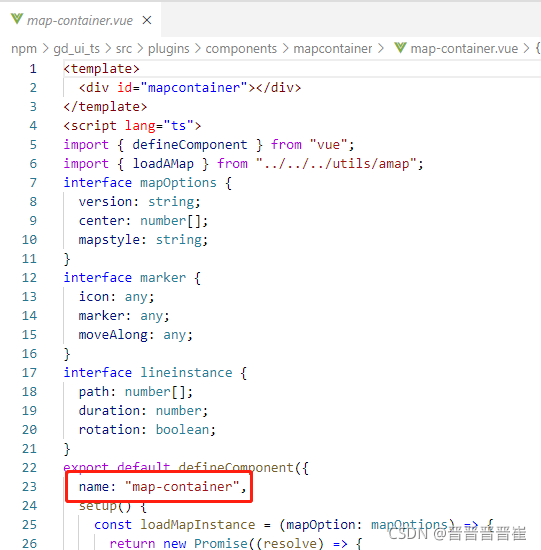Image resolution: width=541 pixels, height=550 pixels.
Task: Select the map-container.vue editor tab
Action: [x=80, y=20]
